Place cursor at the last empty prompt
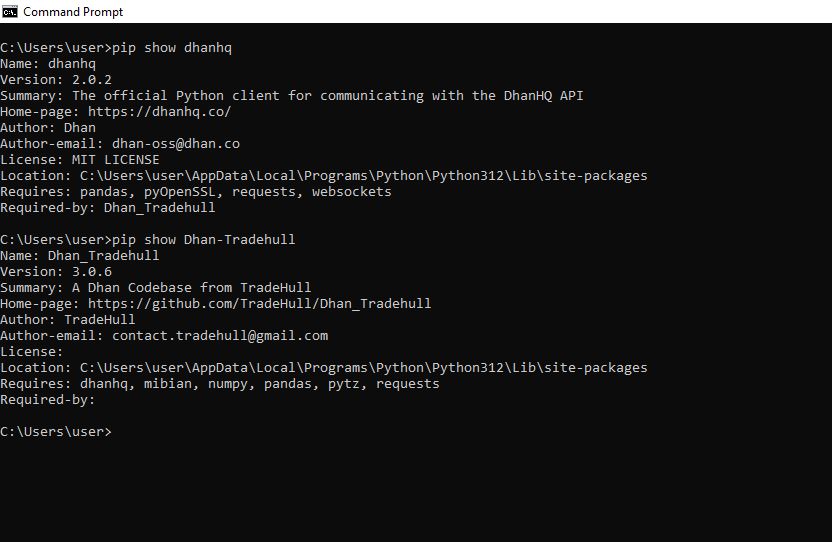Viewport: 832px width, 542px height. pos(118,431)
